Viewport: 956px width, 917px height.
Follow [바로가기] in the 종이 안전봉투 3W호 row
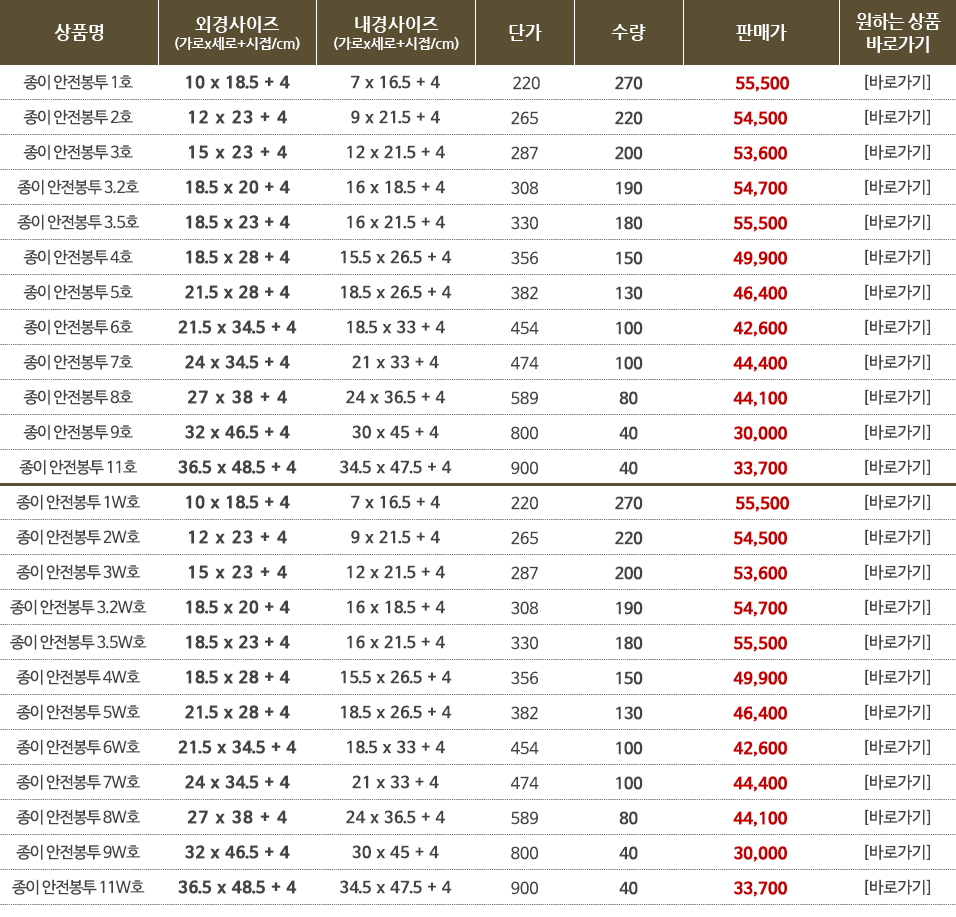897,572
